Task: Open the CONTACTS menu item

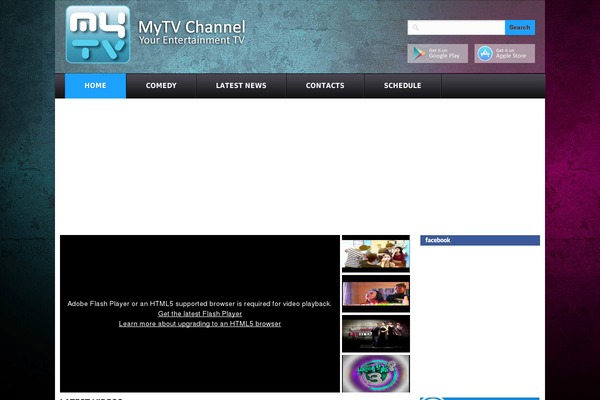Action: pyautogui.click(x=325, y=86)
